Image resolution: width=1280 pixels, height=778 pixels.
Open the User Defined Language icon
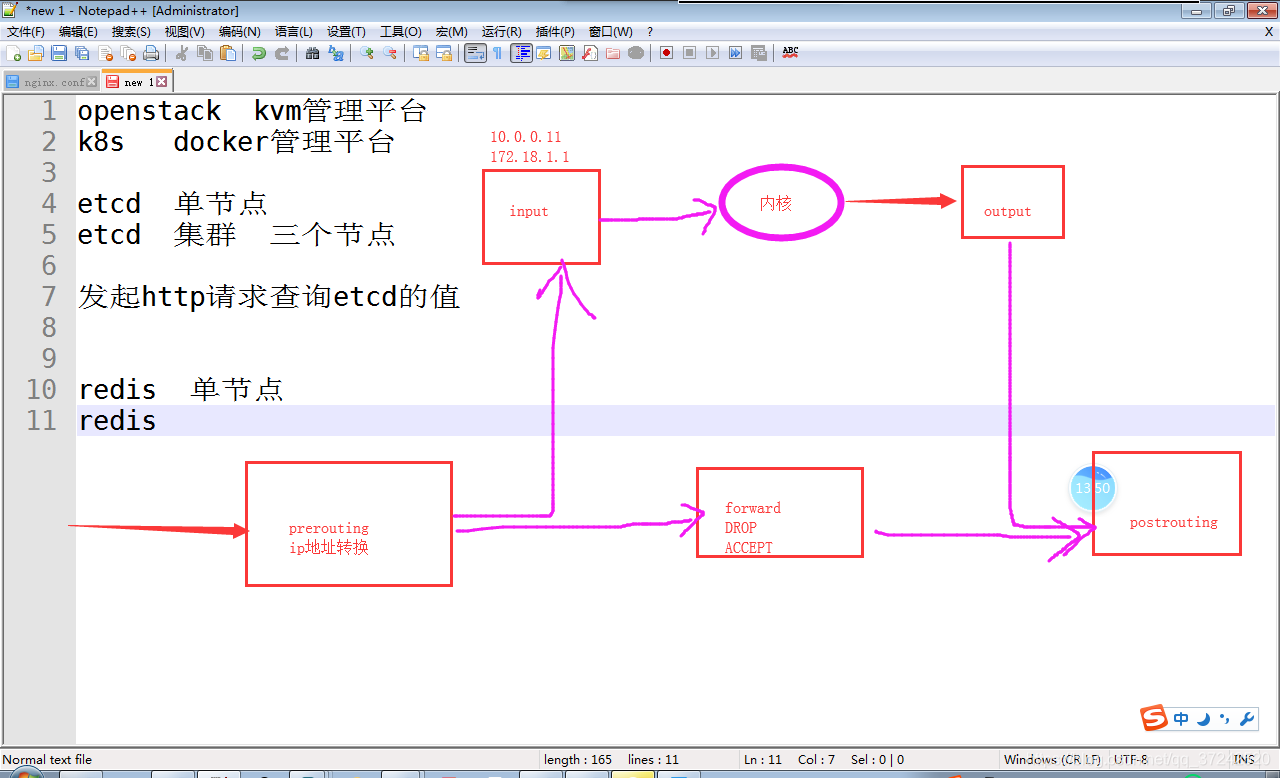point(543,53)
